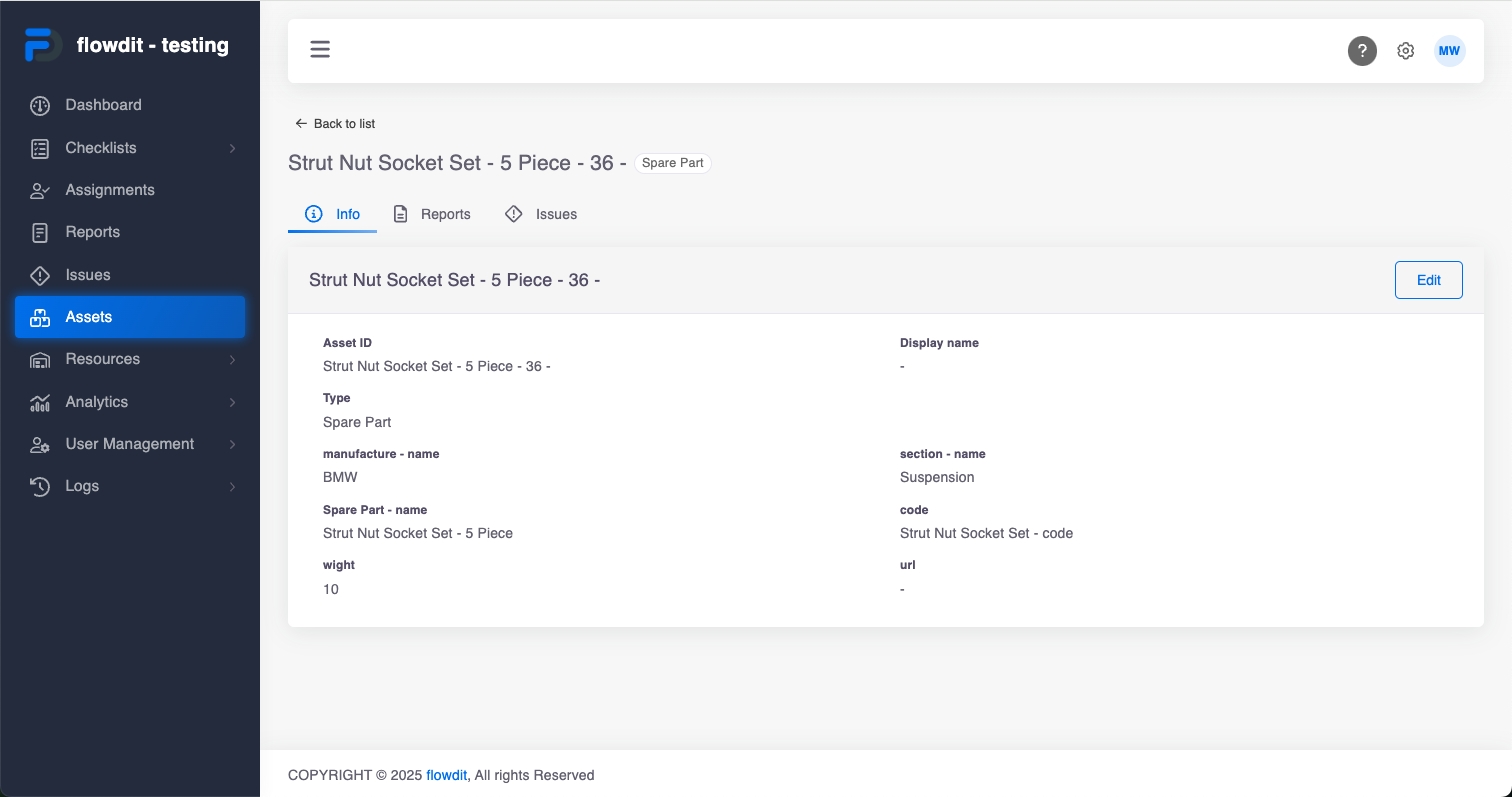
Task: Click the flowdit logo icon
Action: pyautogui.click(x=43, y=46)
